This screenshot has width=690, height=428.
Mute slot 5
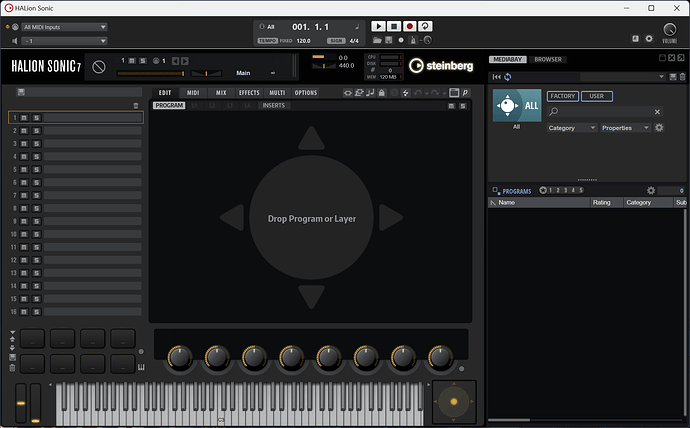[24, 170]
